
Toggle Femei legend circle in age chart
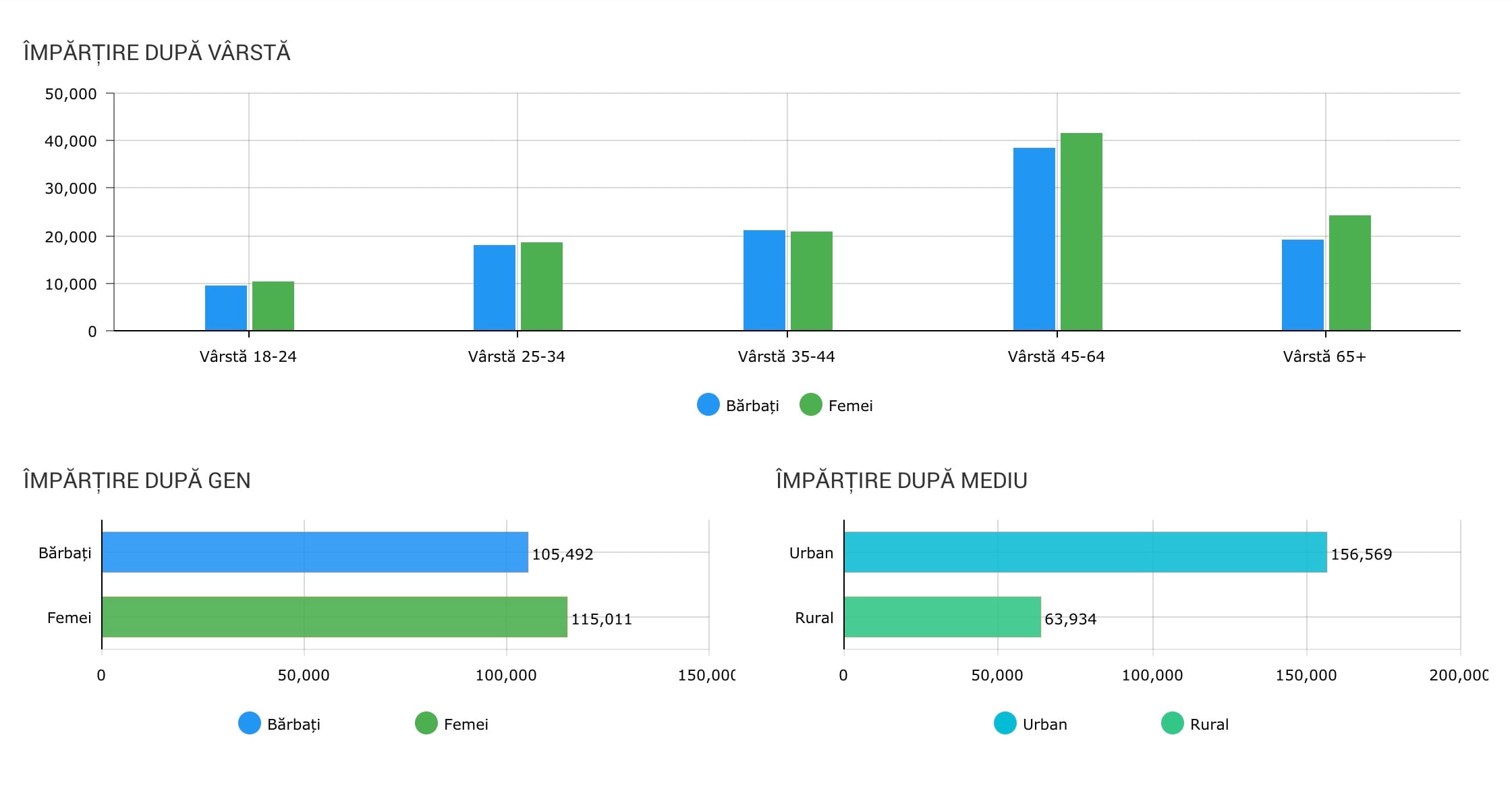point(810,405)
